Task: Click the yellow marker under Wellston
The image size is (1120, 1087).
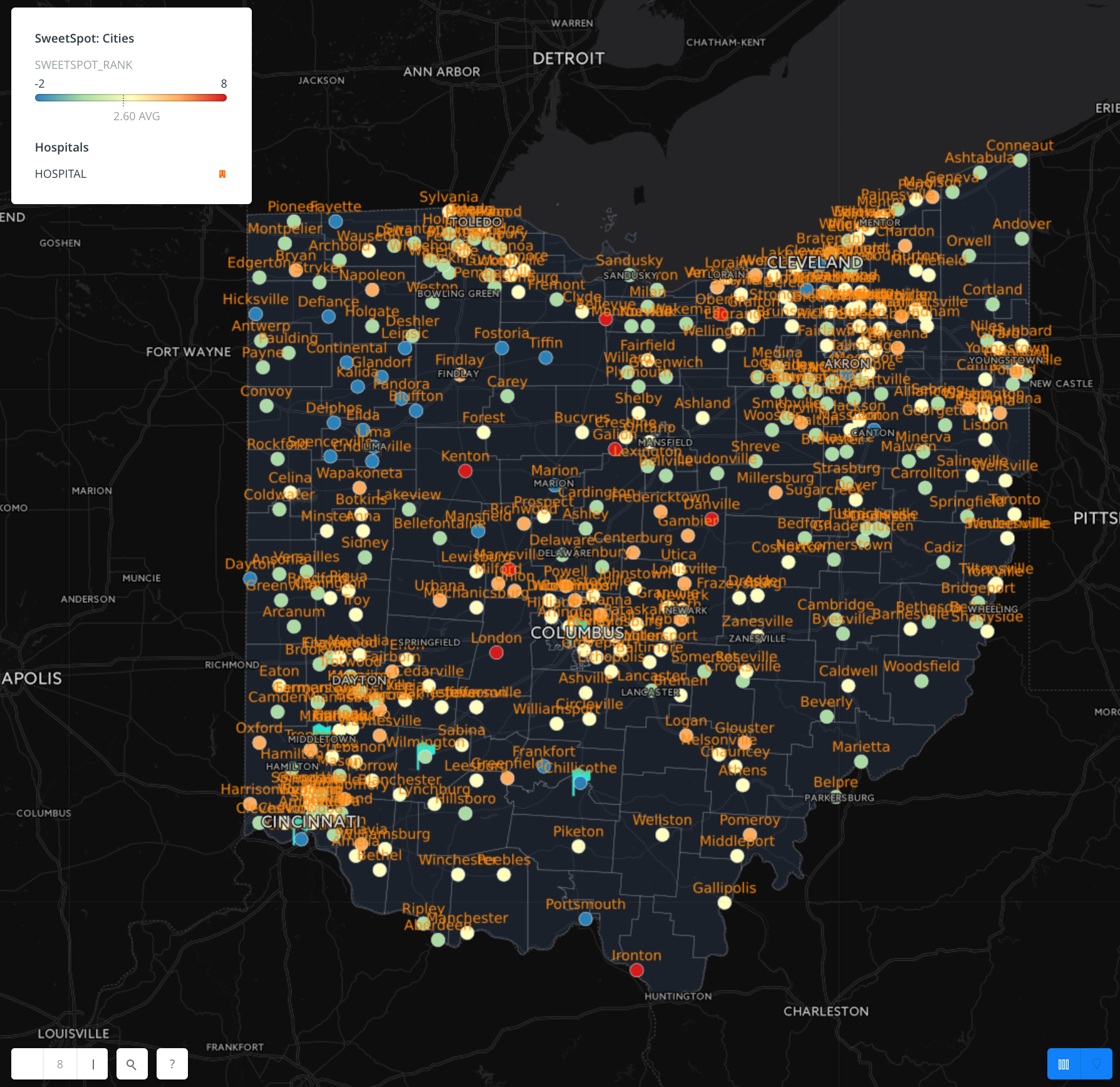Action: tap(662, 835)
